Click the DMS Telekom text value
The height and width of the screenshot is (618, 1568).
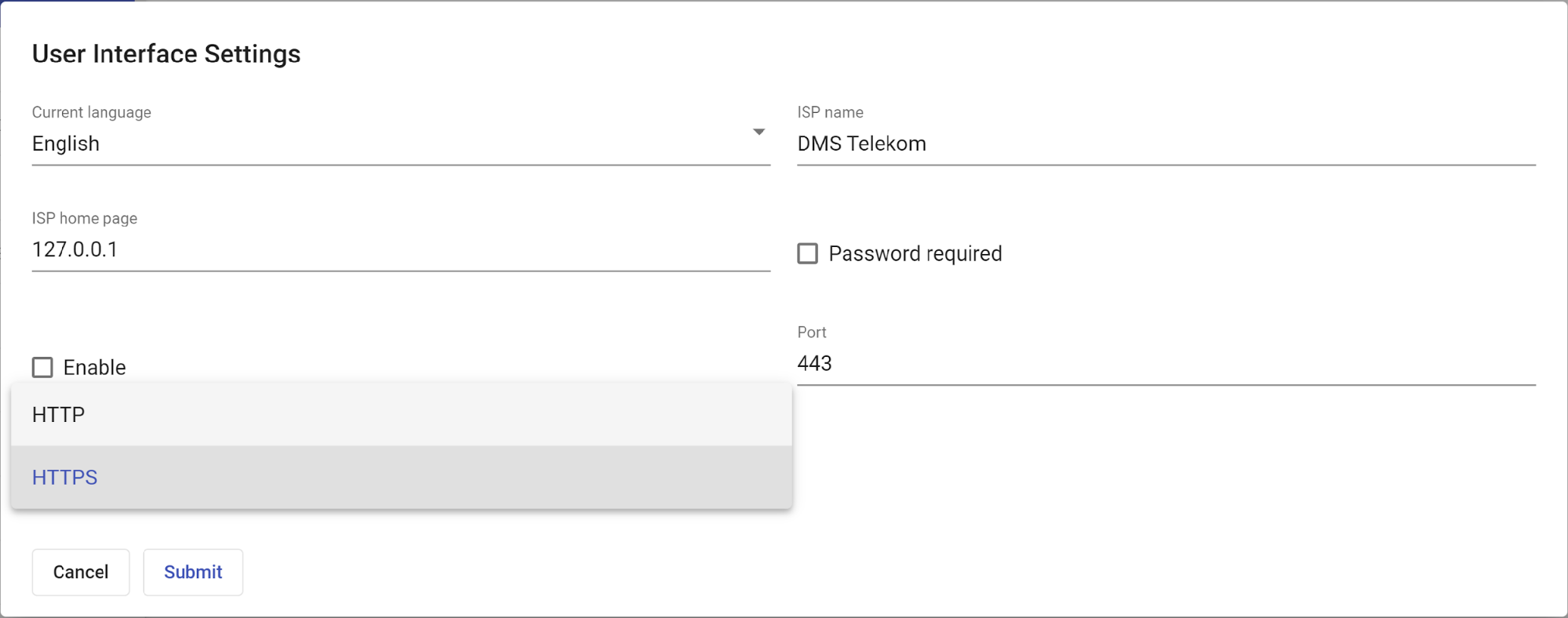point(861,144)
